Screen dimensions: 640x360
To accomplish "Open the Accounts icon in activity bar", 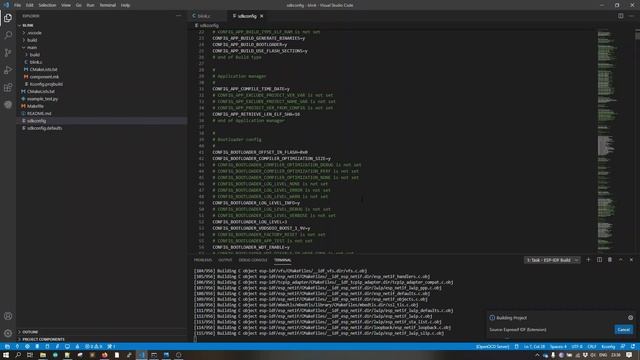I will [x=8, y=316].
